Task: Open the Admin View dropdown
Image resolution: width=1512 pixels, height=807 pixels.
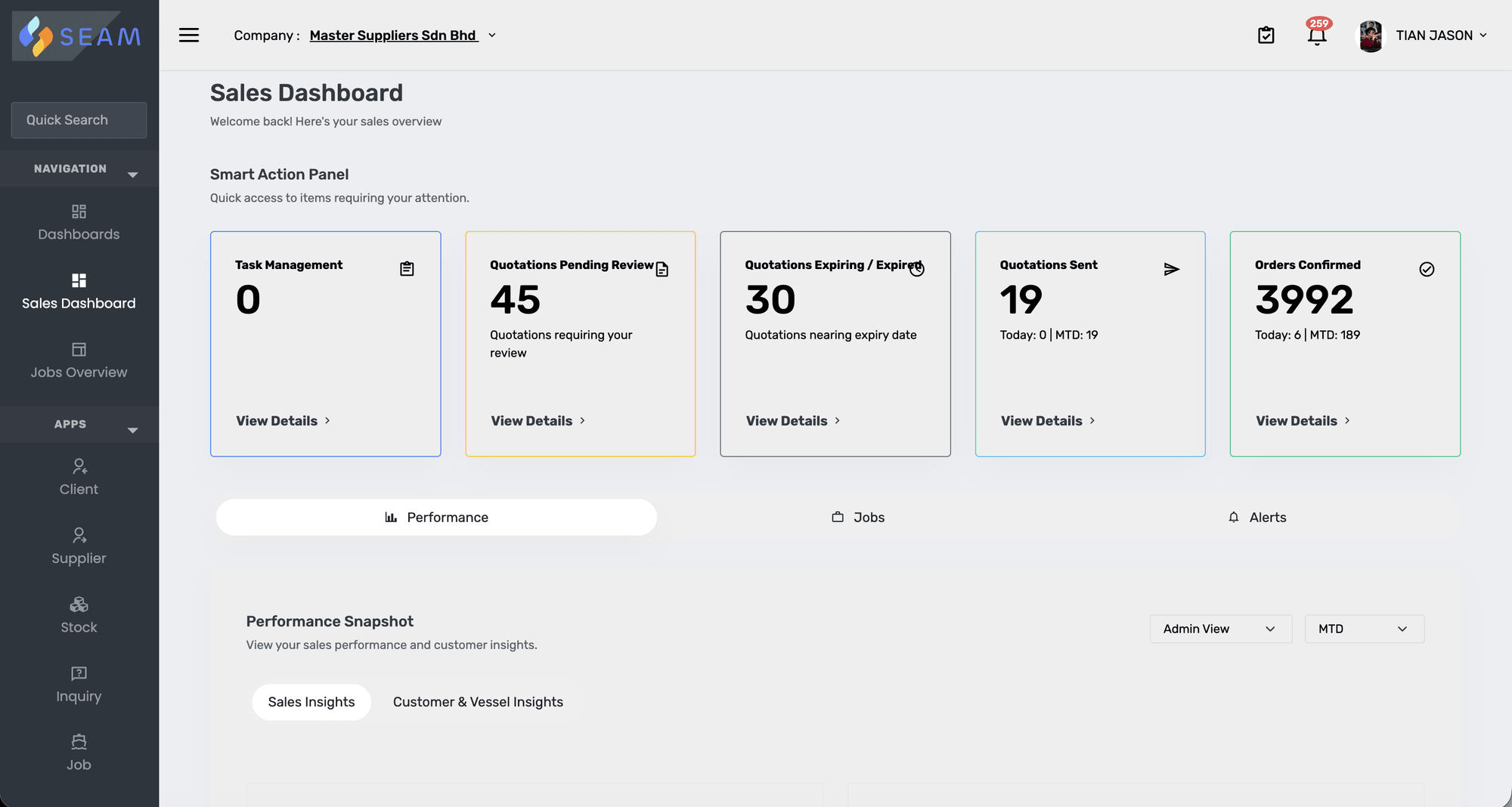Action: pos(1221,629)
